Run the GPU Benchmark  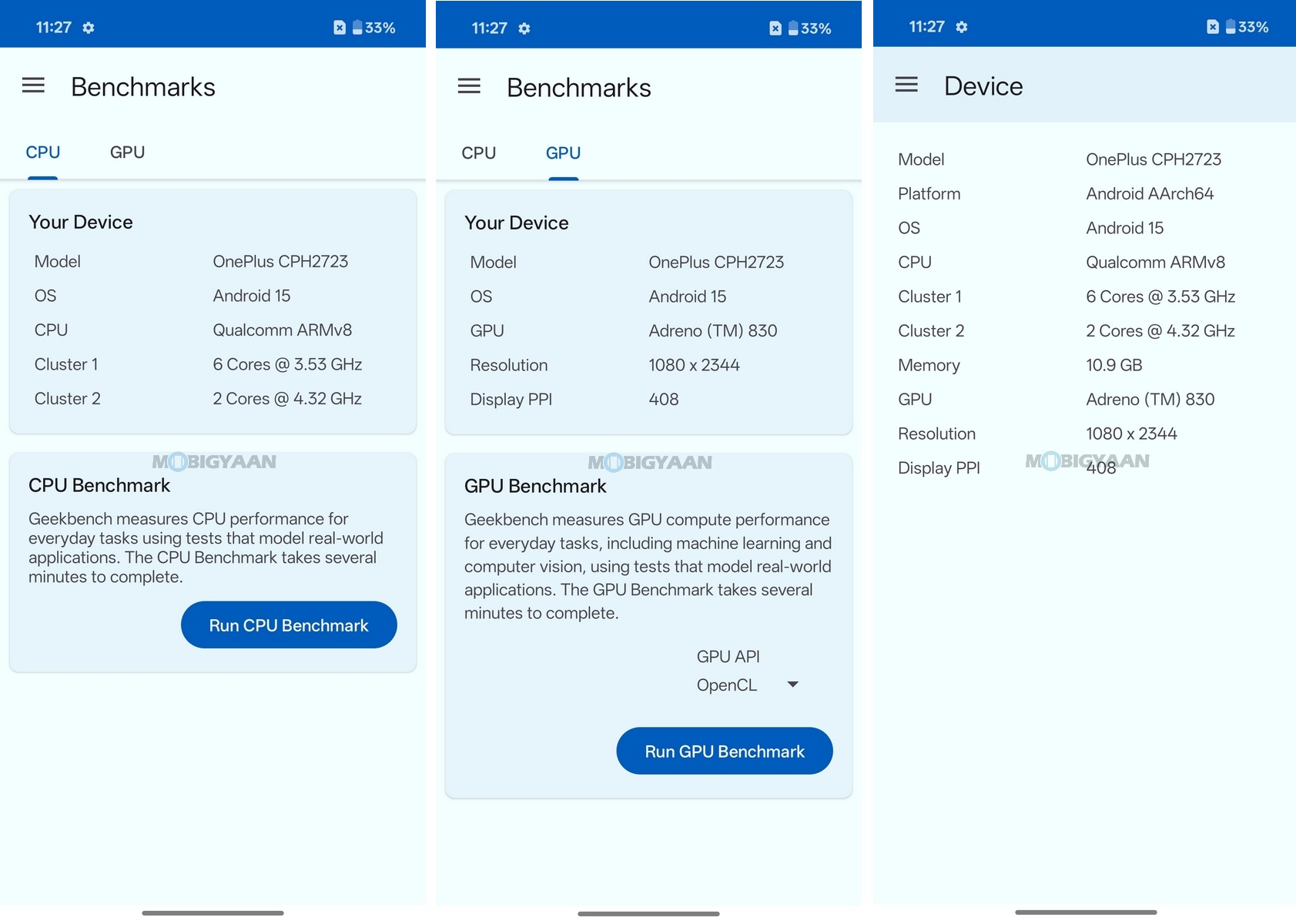click(725, 751)
